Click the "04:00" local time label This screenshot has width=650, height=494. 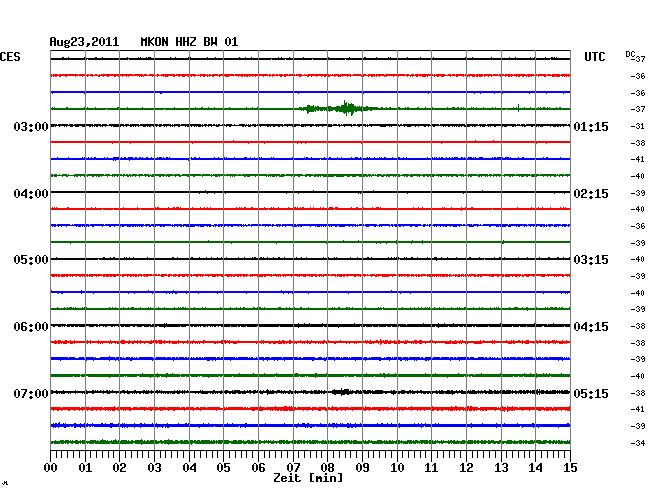(x=31, y=194)
